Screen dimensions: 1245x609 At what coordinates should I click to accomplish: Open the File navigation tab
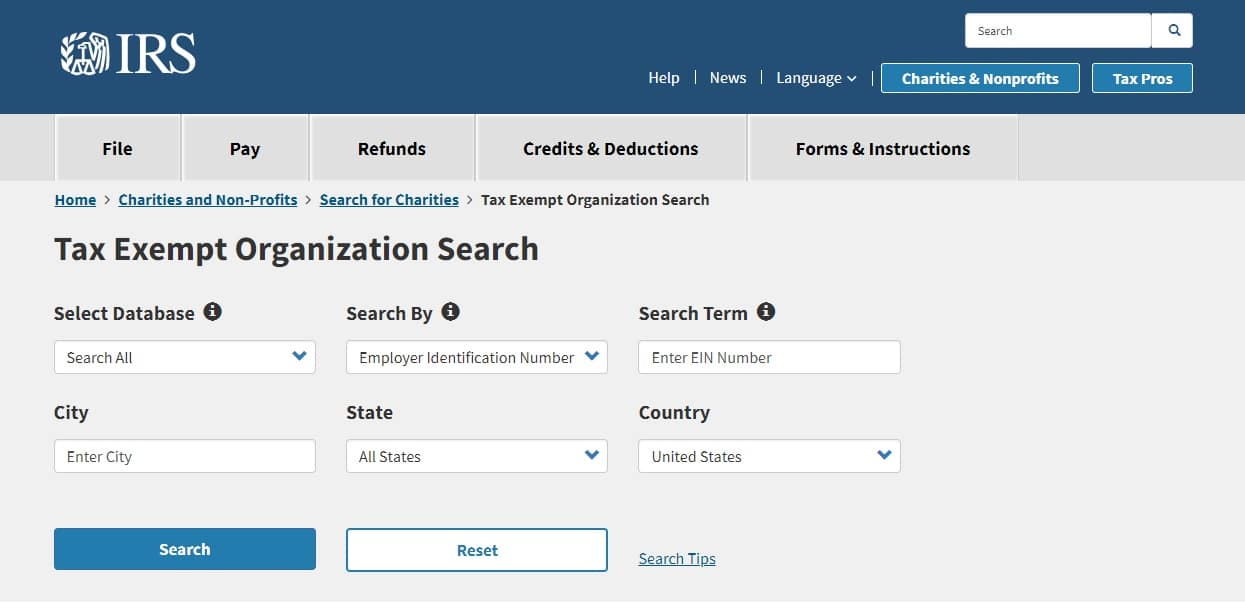click(x=117, y=148)
